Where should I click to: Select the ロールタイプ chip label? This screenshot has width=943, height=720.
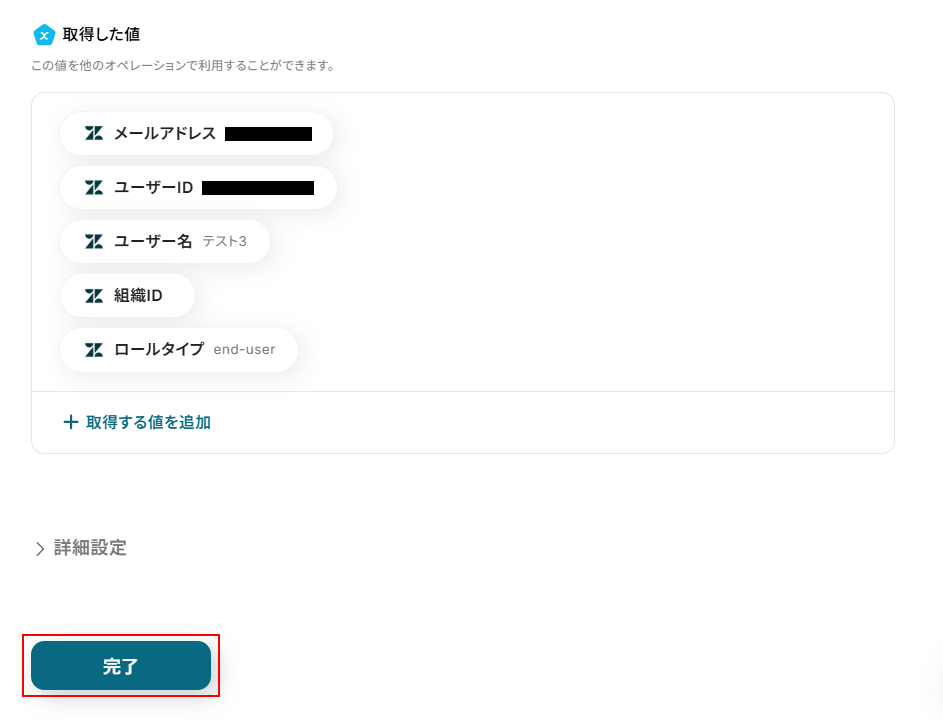[158, 349]
